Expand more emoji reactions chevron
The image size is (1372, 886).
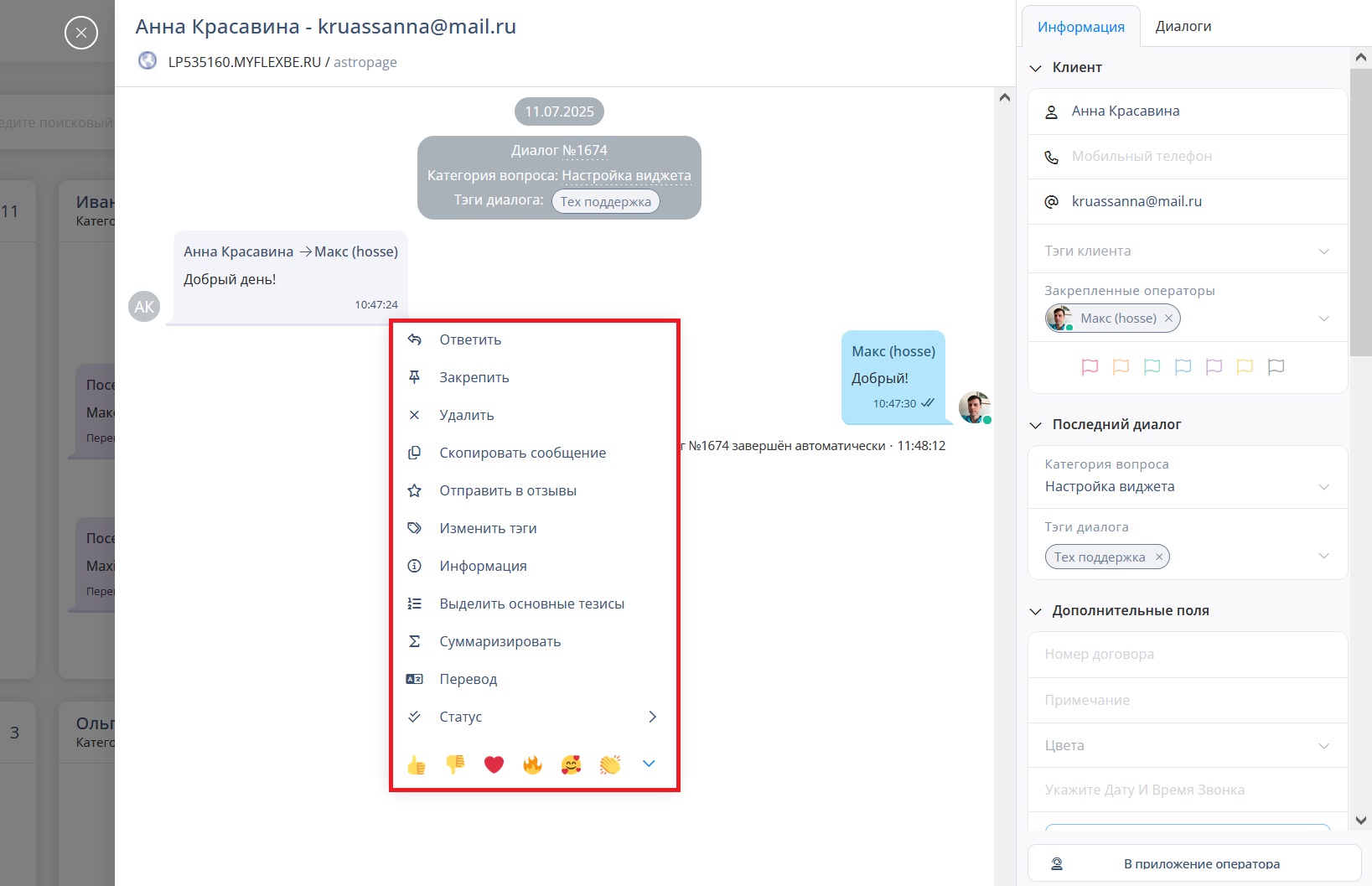pyautogui.click(x=649, y=764)
